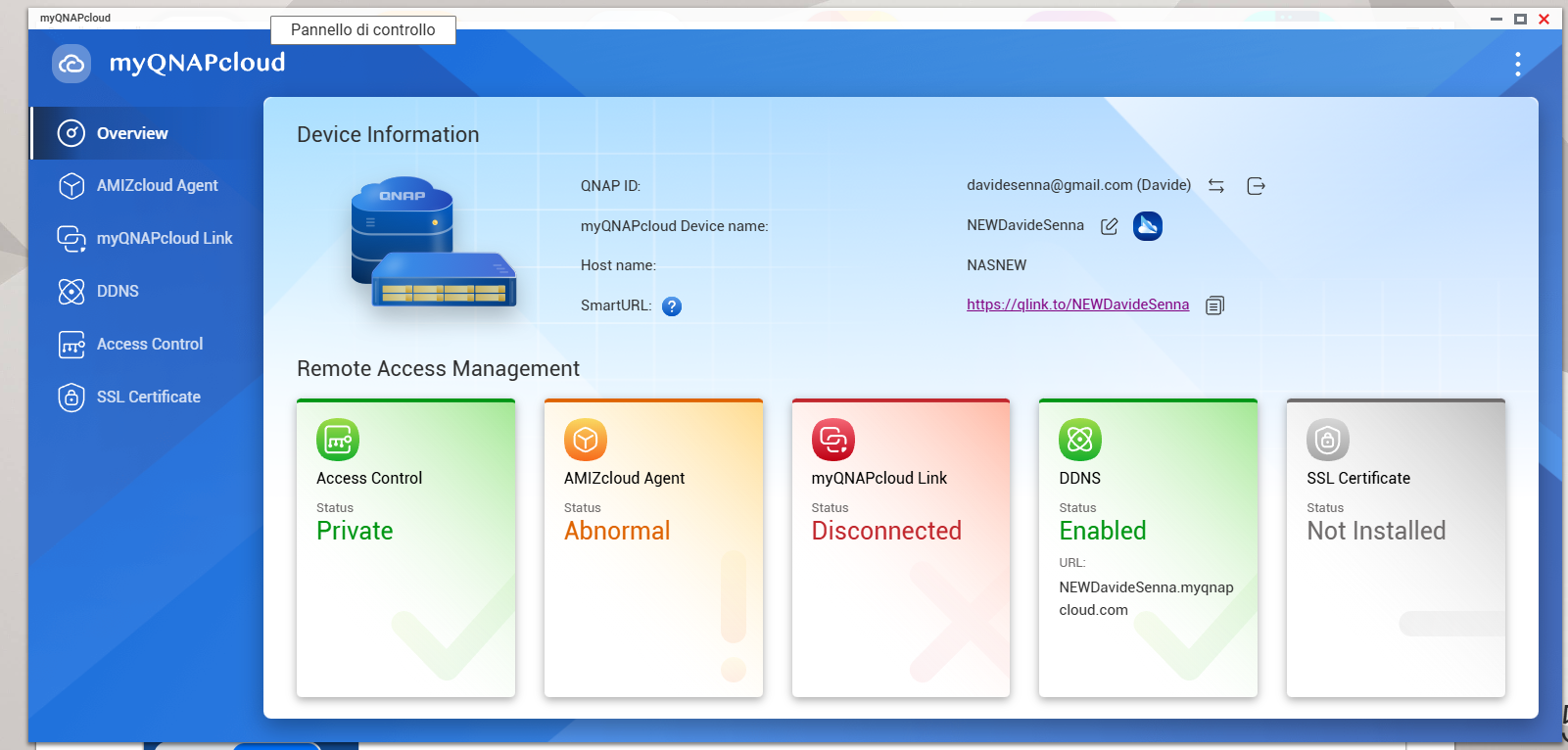Open the SSL Certificate Not Installed card
The width and height of the screenshot is (1568, 750).
click(1395, 548)
